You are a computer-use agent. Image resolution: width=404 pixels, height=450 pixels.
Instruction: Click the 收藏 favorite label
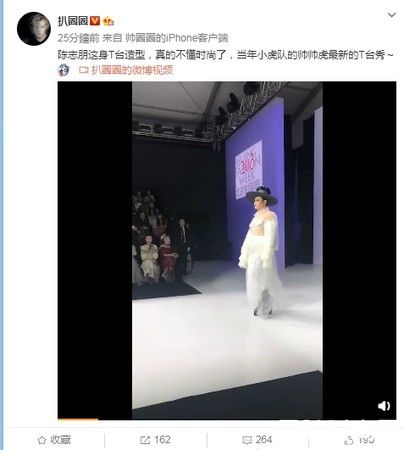tap(61, 440)
